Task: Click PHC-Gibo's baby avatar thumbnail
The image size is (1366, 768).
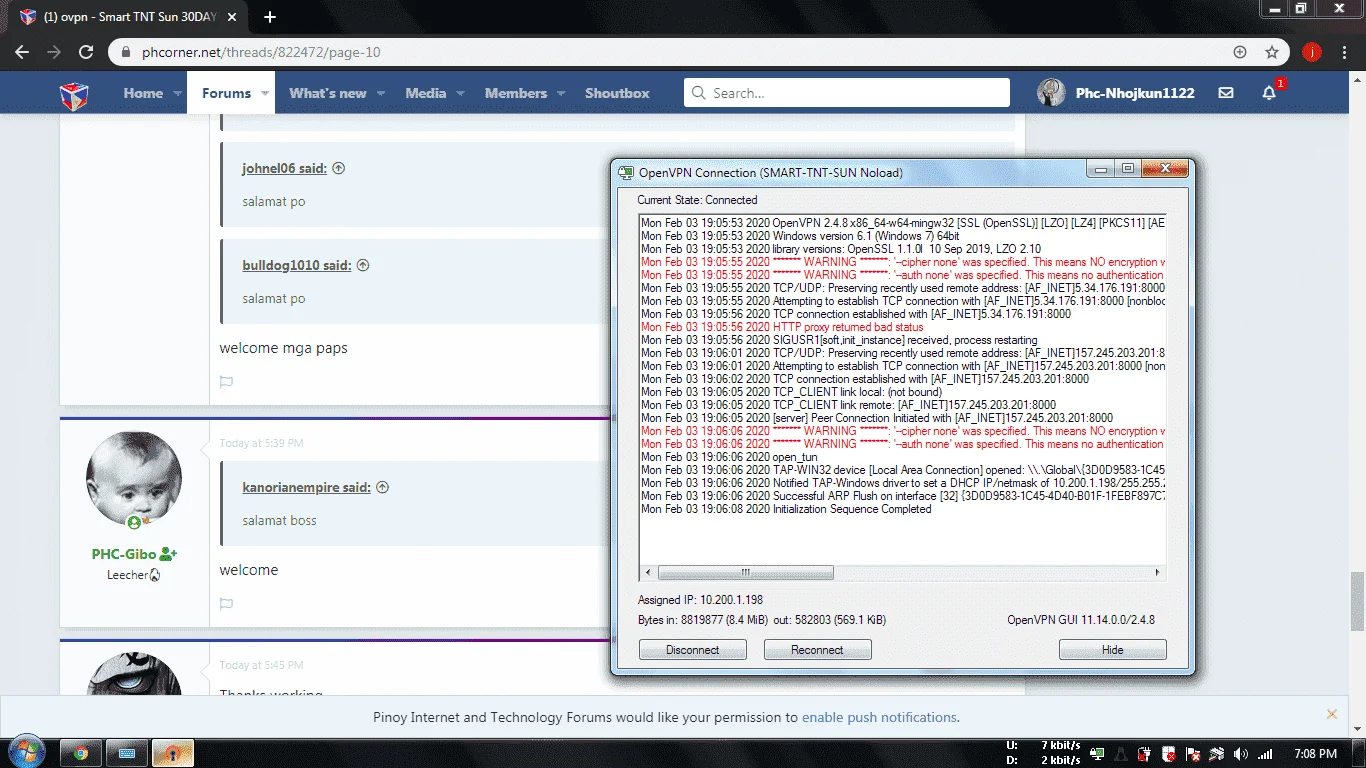Action: pos(134,480)
